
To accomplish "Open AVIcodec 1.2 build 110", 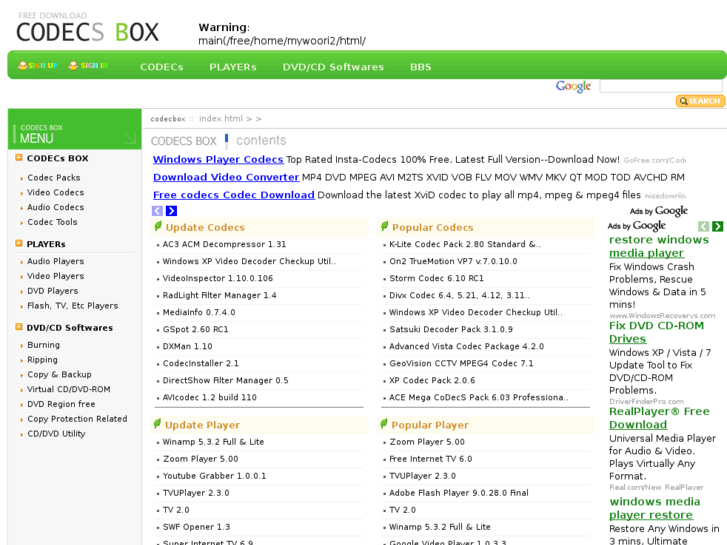I will coord(210,398).
